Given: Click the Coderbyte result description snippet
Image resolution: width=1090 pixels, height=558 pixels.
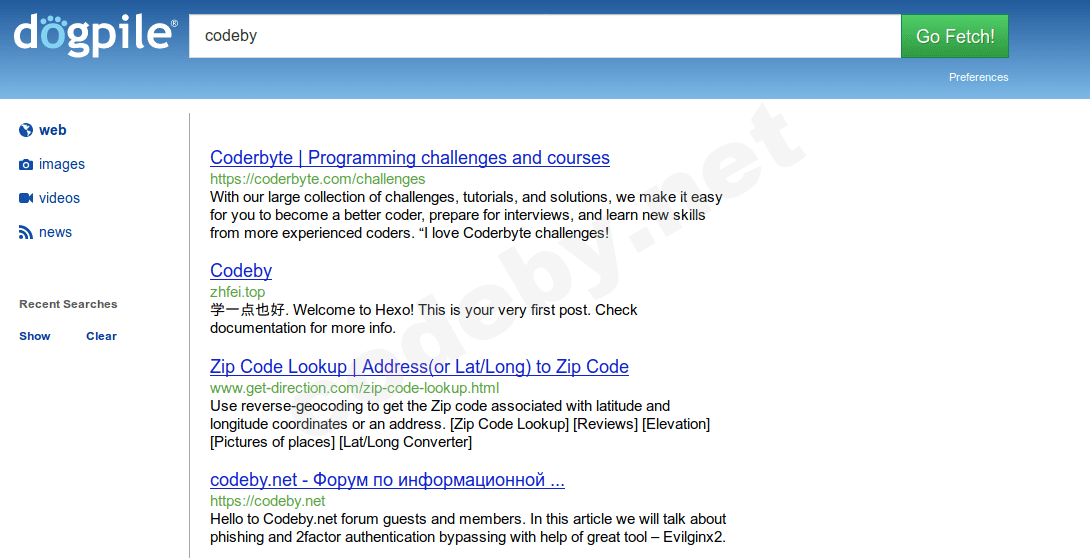Looking at the screenshot, I should tap(466, 215).
